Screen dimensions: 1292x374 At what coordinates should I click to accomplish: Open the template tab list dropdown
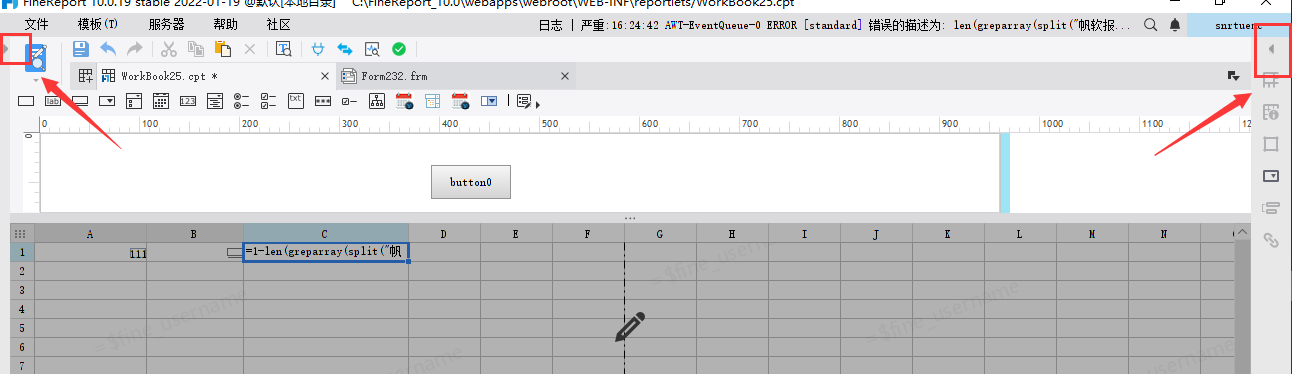[x=1233, y=76]
